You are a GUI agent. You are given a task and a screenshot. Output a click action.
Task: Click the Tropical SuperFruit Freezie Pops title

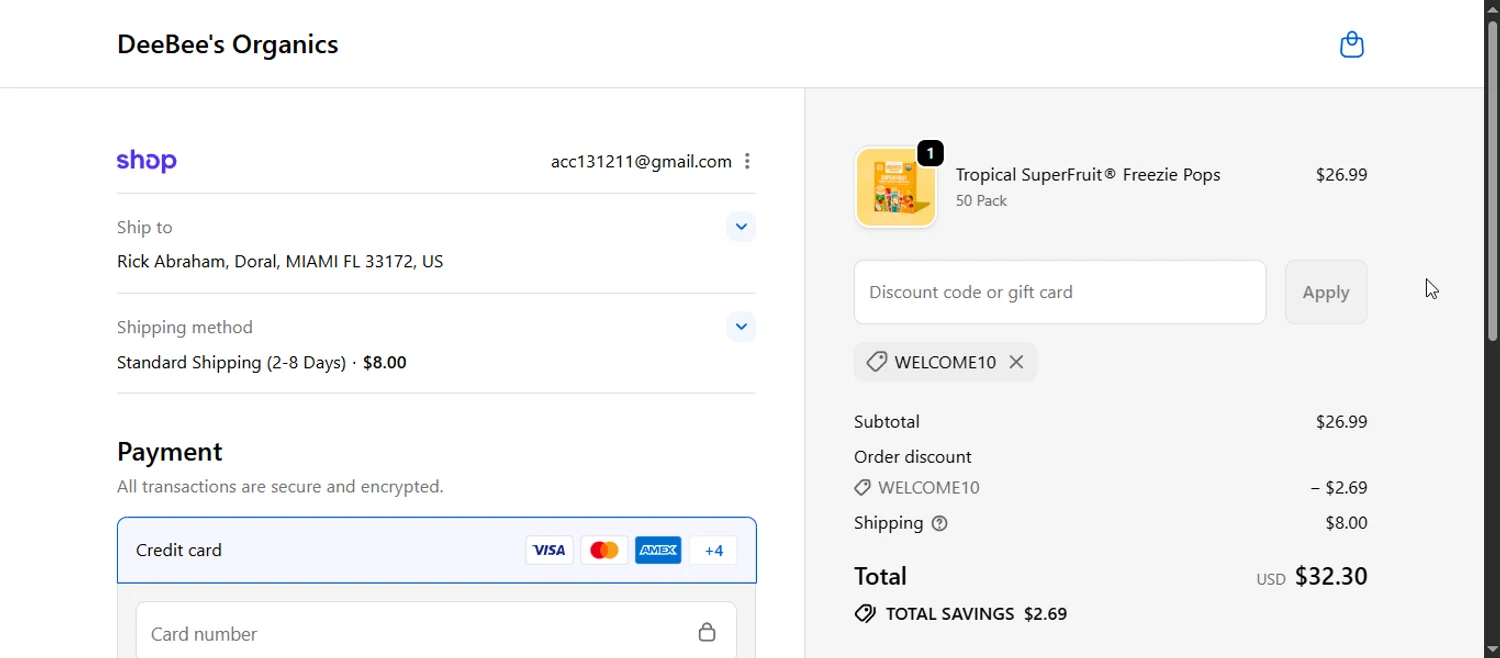pyautogui.click(x=1088, y=174)
